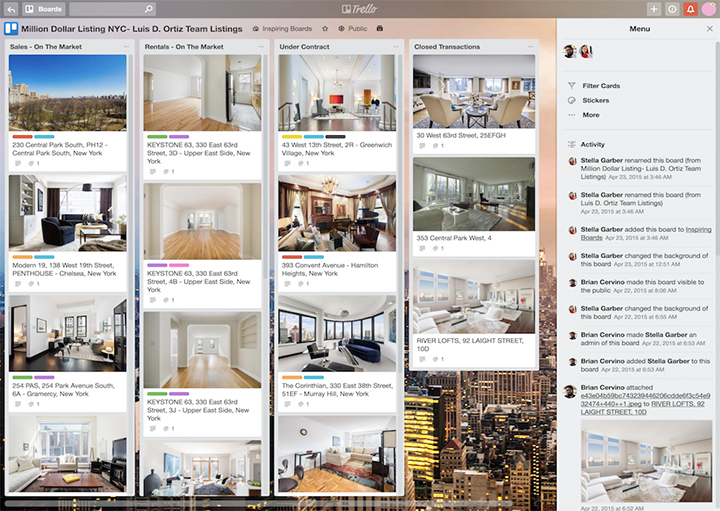Click second member avatar in Menu panel

tap(586, 51)
